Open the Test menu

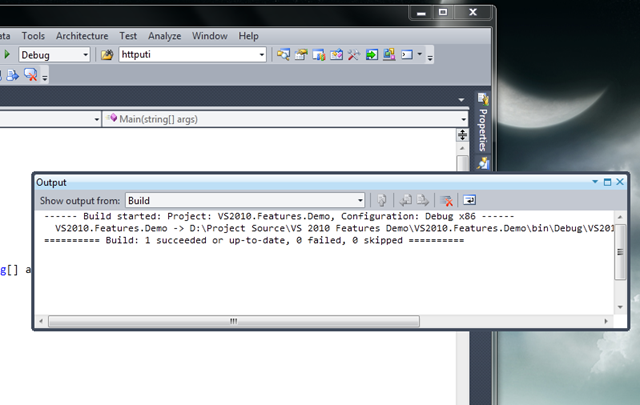pos(128,36)
